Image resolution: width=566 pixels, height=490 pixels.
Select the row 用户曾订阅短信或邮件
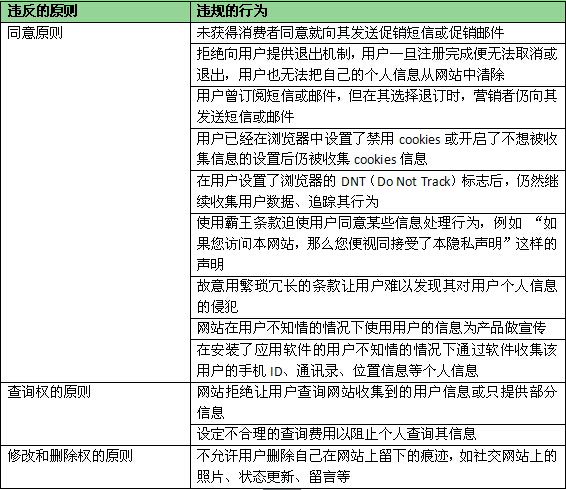[378, 107]
